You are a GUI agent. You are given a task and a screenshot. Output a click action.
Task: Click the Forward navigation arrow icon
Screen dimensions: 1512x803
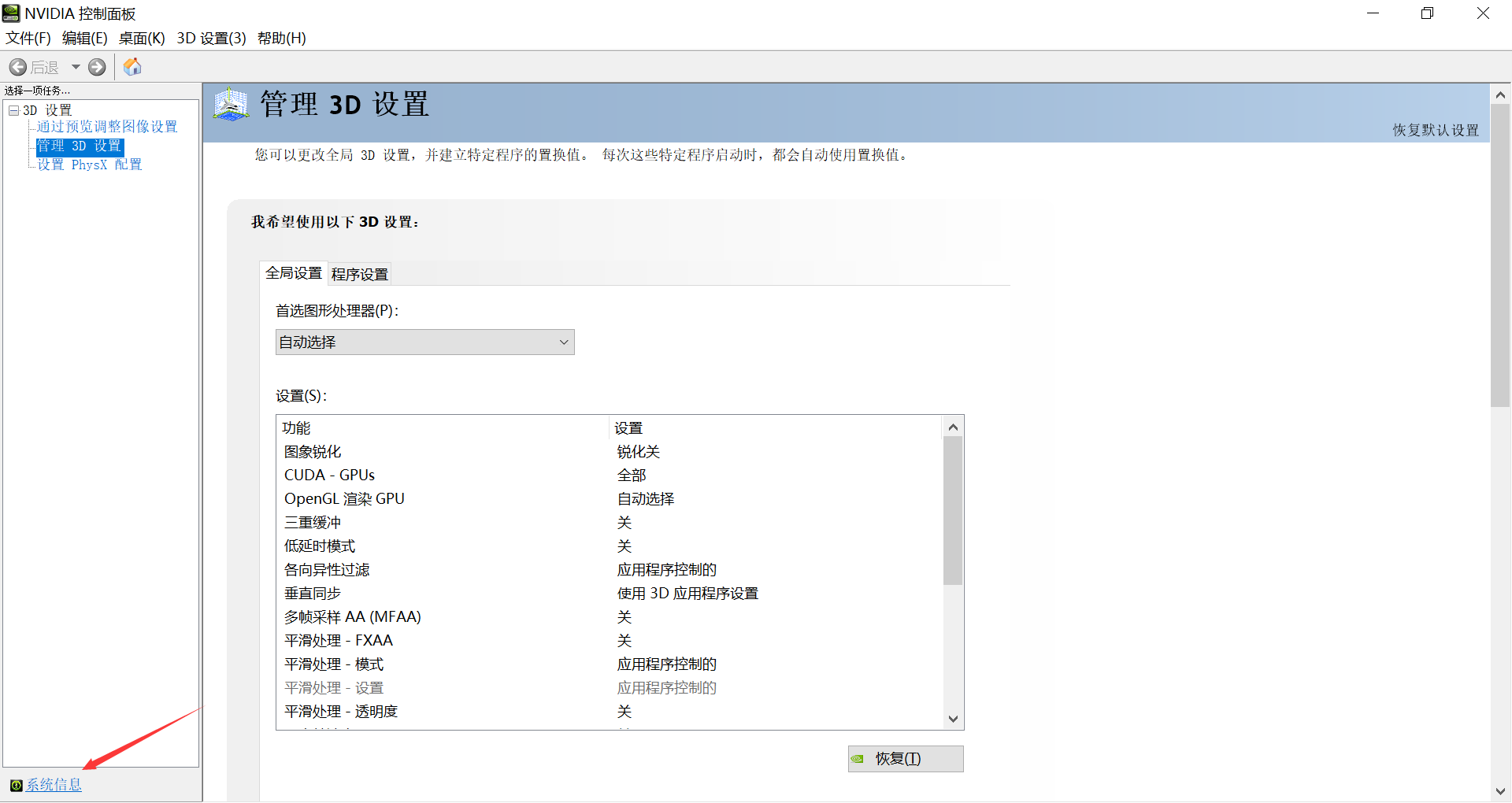(x=97, y=68)
